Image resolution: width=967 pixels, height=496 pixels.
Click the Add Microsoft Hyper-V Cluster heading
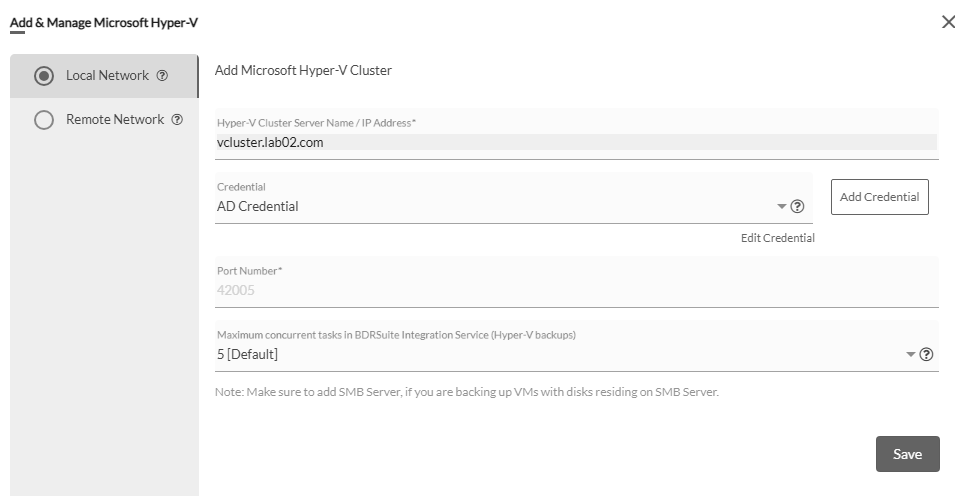(x=303, y=70)
